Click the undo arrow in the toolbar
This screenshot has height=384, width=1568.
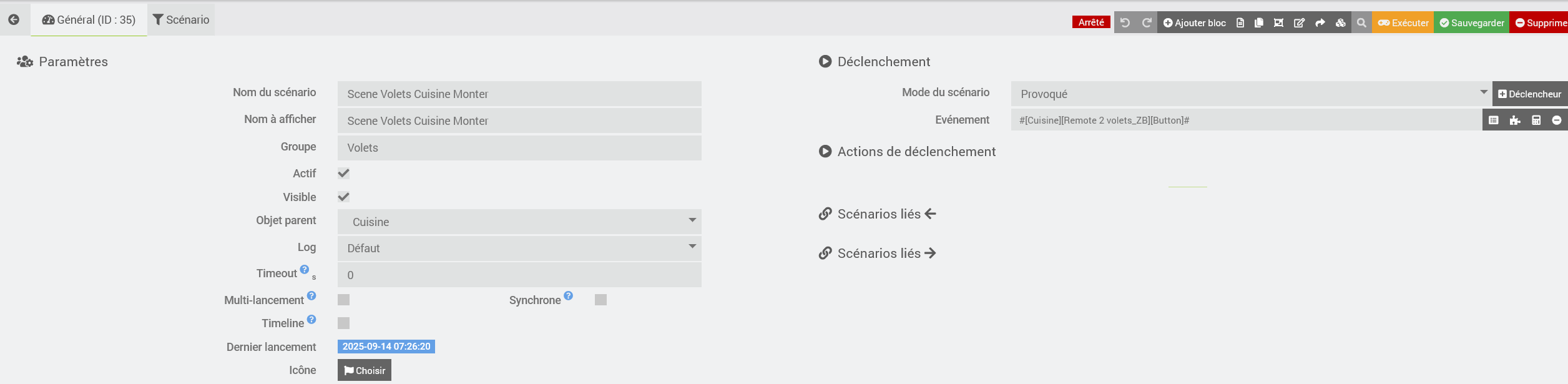[x=1125, y=22]
